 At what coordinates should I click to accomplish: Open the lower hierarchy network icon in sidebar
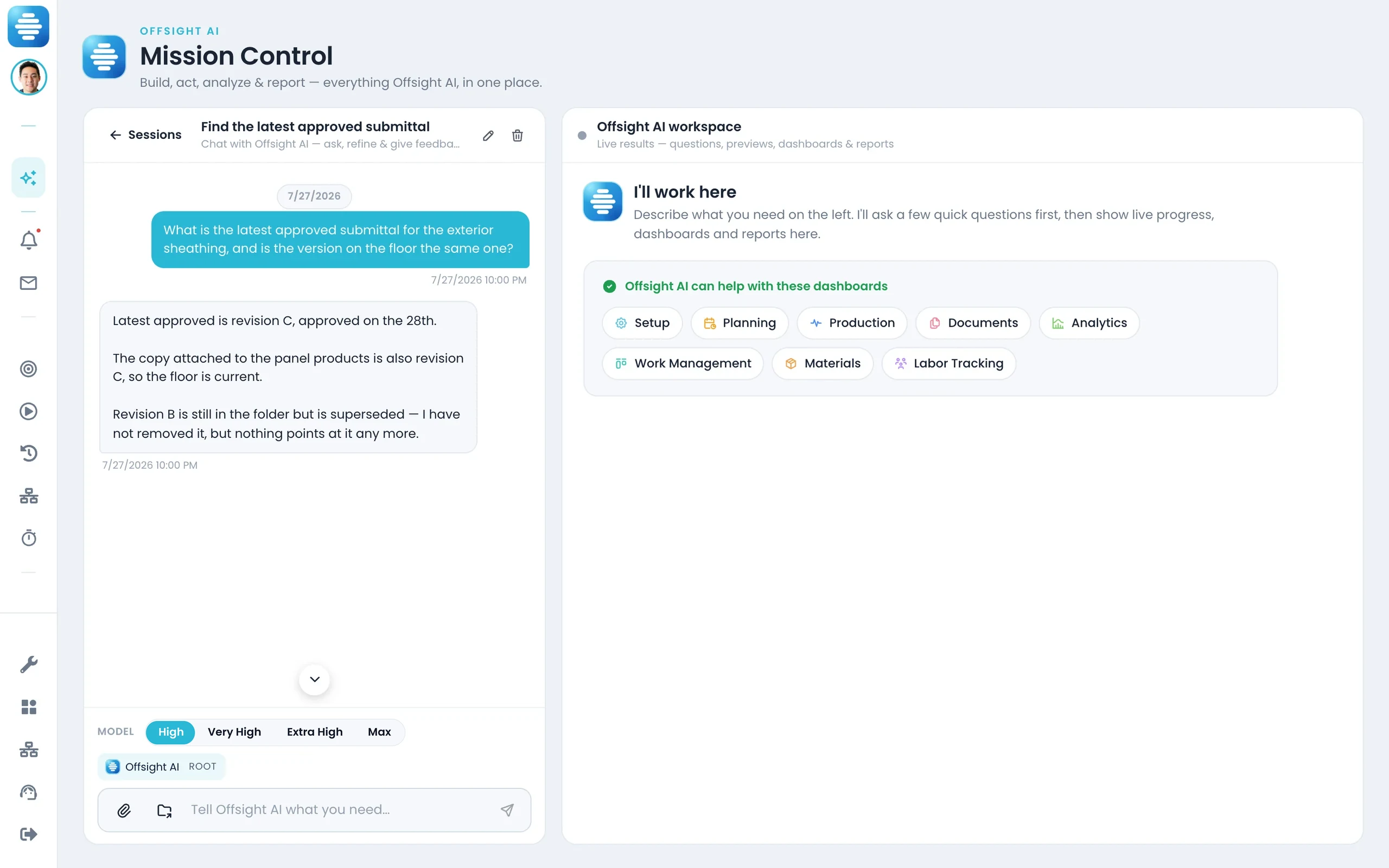(29, 750)
